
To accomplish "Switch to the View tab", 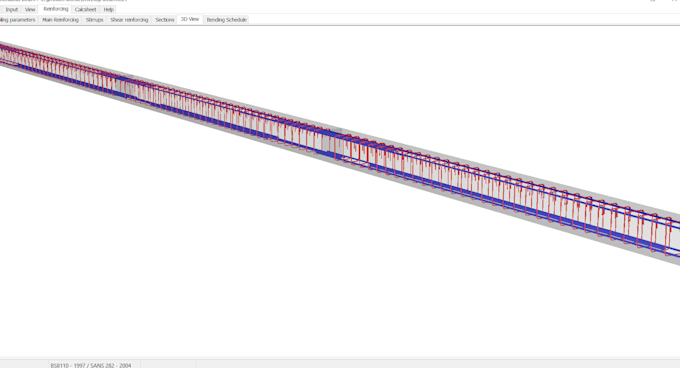I will (x=30, y=10).
